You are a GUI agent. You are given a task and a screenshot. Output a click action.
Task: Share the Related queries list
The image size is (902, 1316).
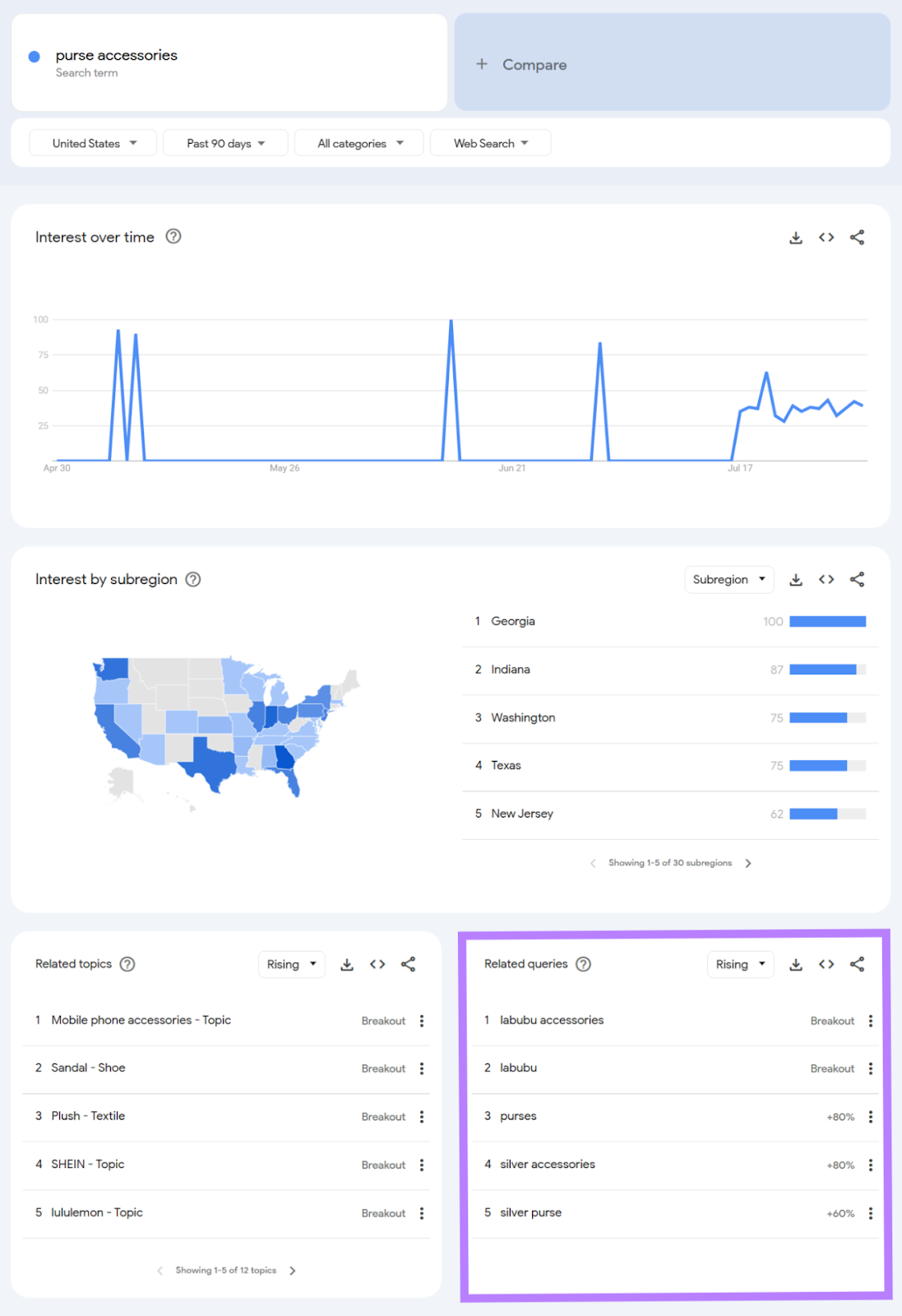858,964
